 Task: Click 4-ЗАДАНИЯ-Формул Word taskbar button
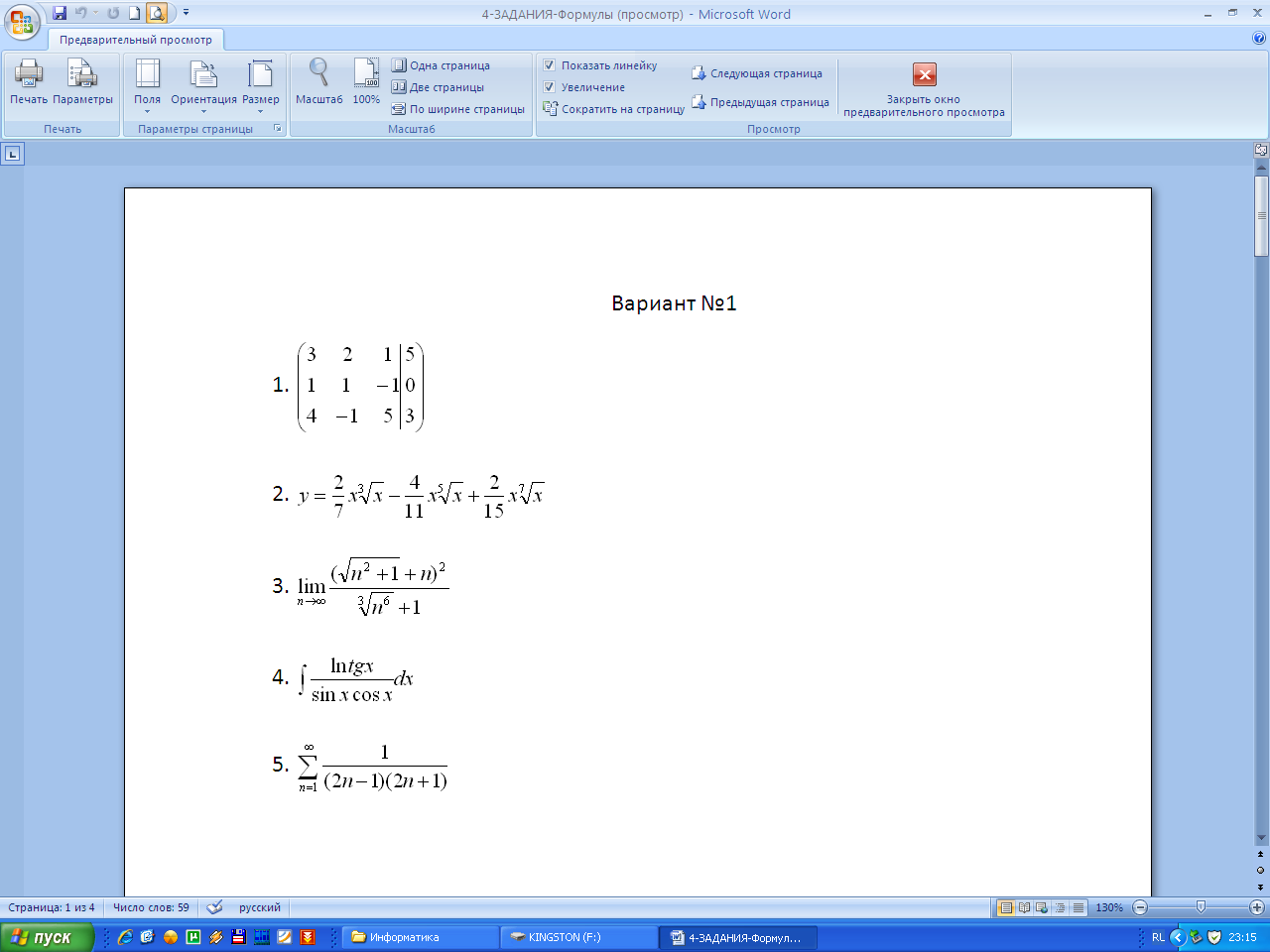737,937
